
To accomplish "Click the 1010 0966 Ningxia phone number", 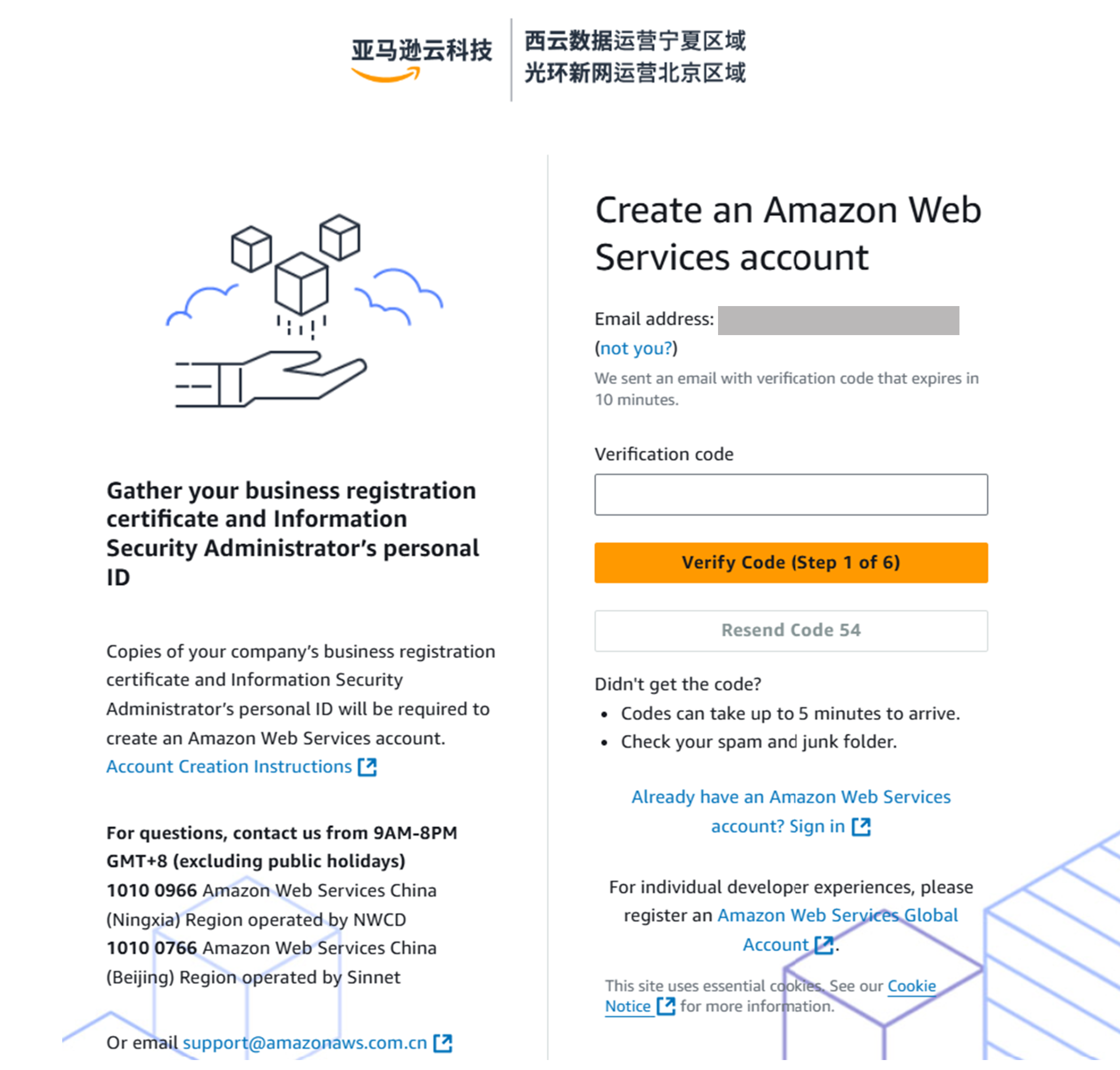I will click(152, 890).
